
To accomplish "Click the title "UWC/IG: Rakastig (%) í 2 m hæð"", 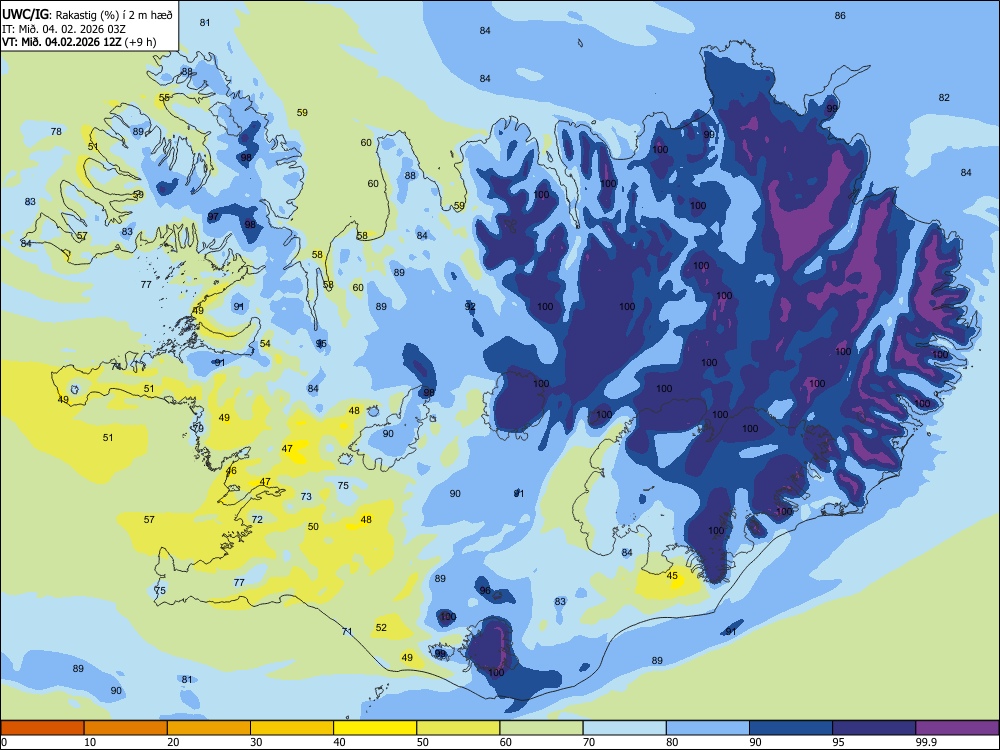I will (x=87, y=14).
